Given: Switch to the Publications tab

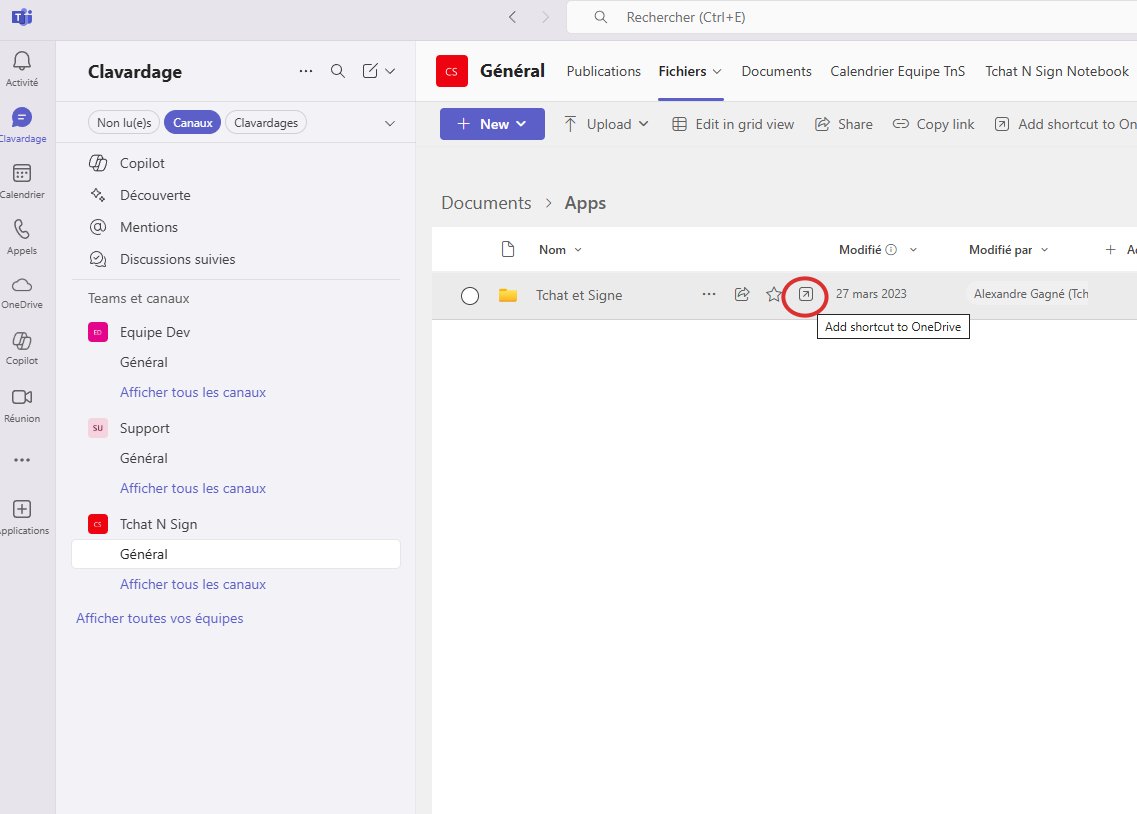Looking at the screenshot, I should point(603,71).
